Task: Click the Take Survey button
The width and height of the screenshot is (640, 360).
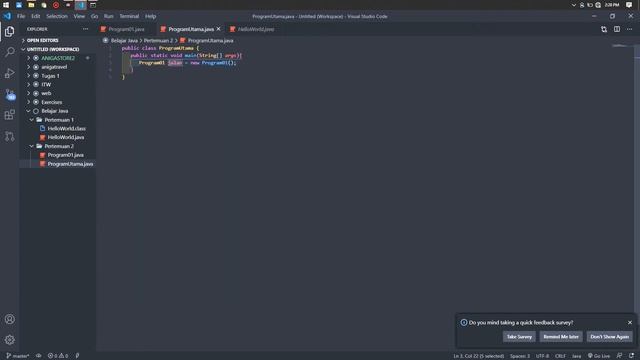Action: [519, 337]
